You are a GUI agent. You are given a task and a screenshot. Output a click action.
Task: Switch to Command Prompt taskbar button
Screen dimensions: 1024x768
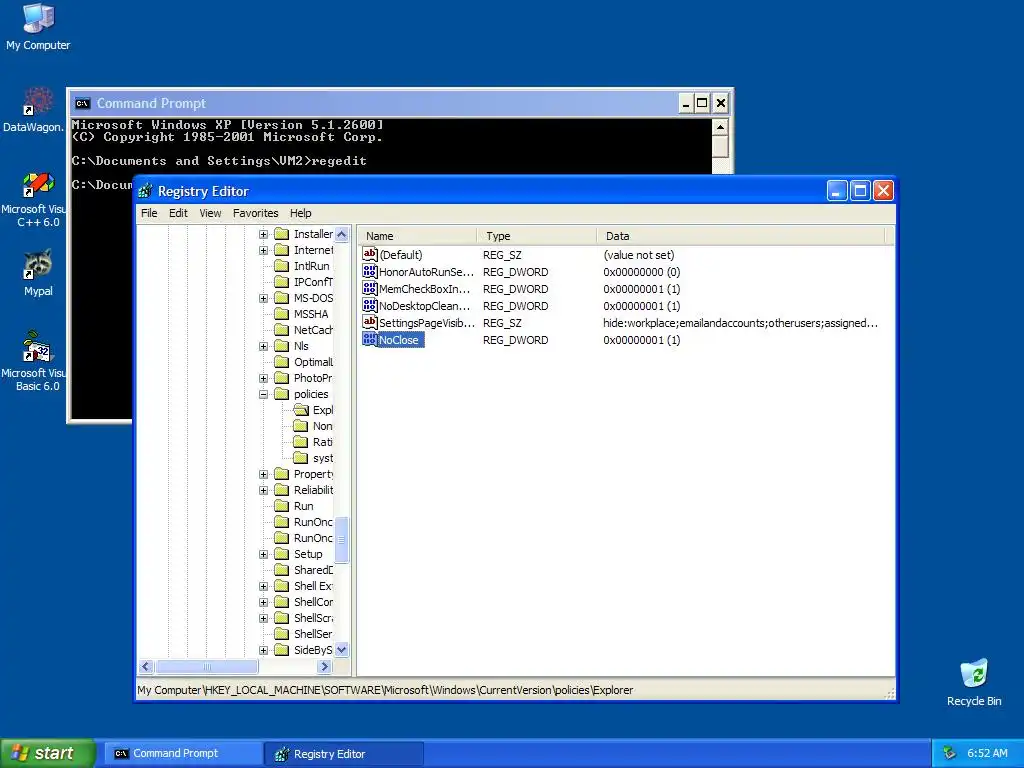tap(183, 753)
